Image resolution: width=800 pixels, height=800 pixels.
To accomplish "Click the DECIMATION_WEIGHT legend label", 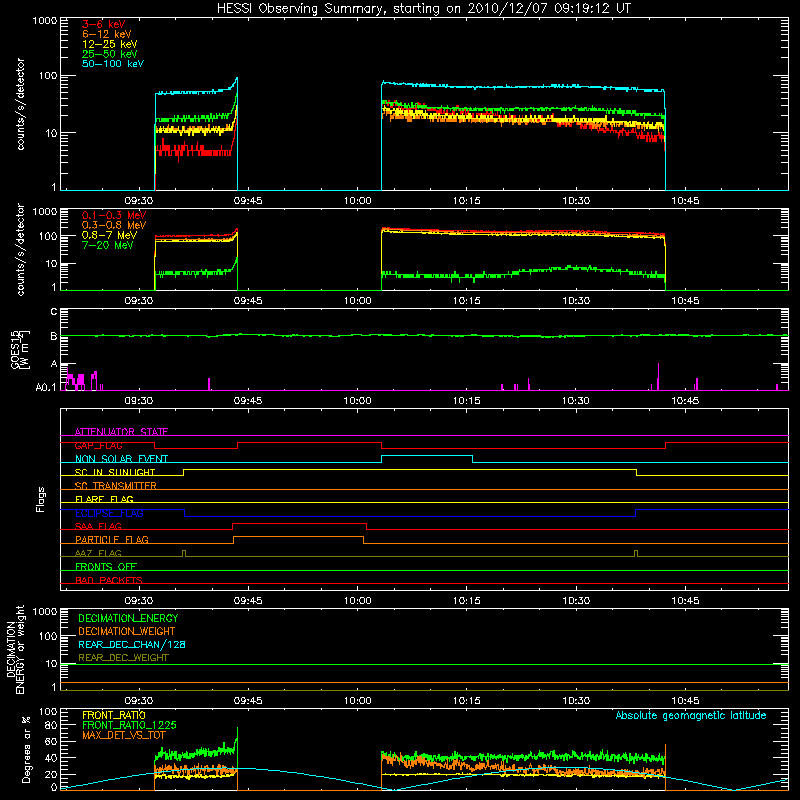I will pyautogui.click(x=127, y=631).
